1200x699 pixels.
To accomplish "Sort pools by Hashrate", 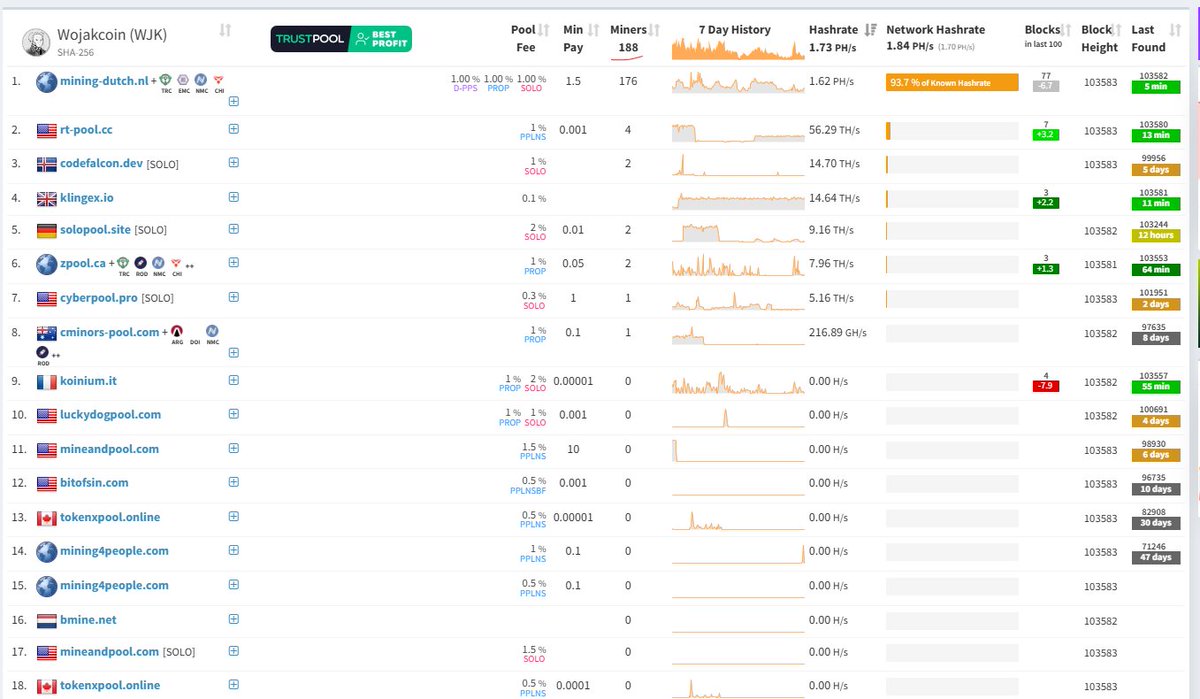I will (871, 30).
